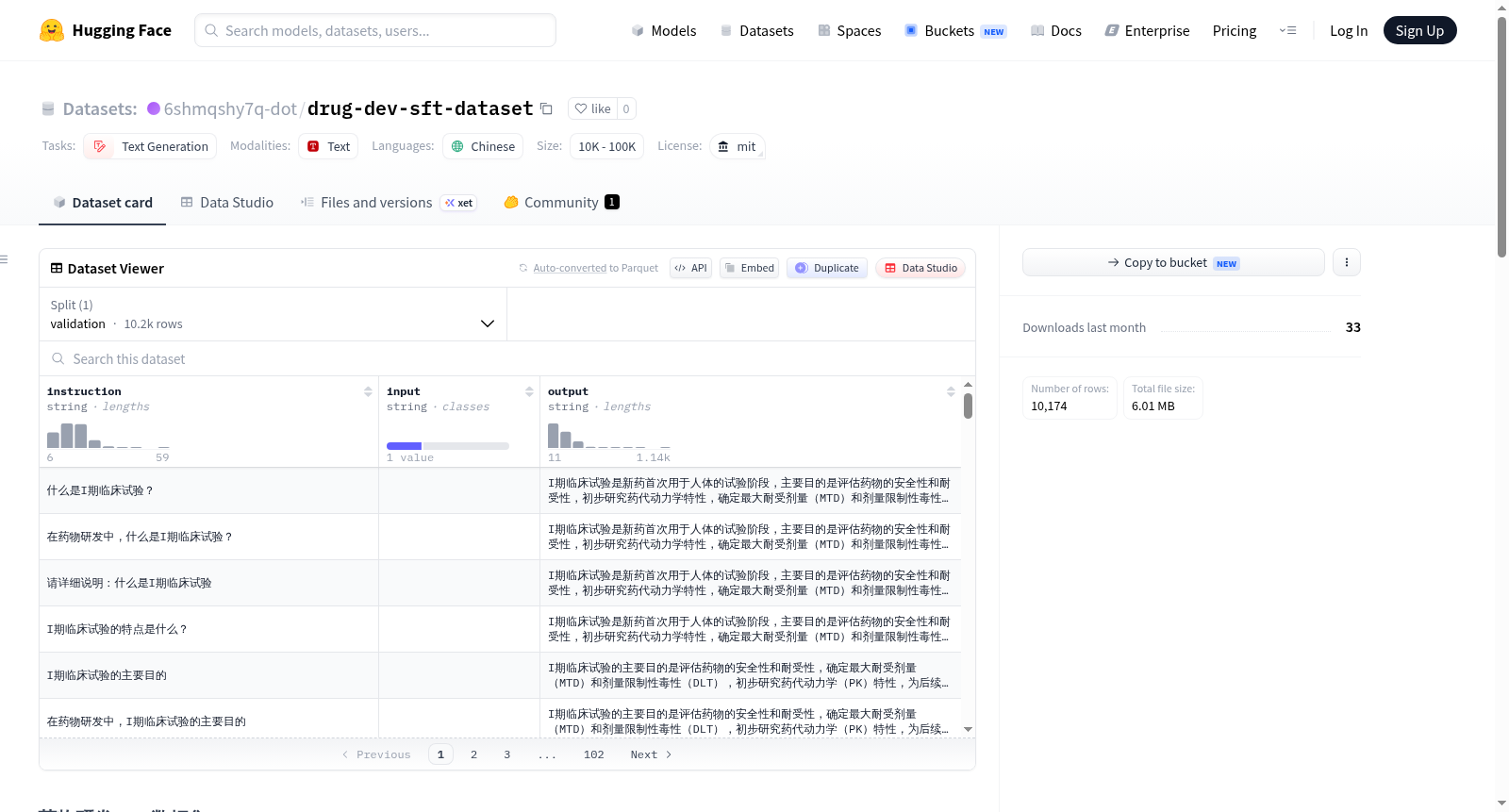Click current page 1 button
The width and height of the screenshot is (1509, 812).
(440, 754)
